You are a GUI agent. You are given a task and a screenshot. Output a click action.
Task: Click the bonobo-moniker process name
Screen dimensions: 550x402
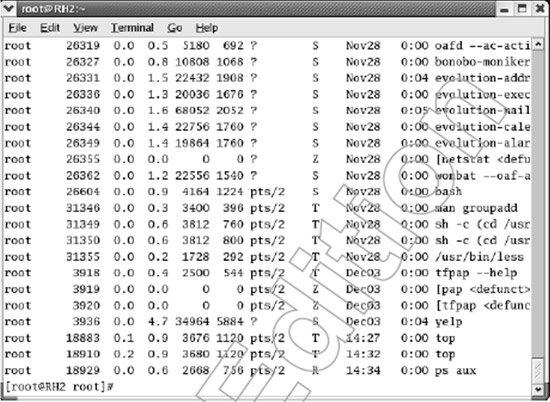tap(482, 62)
